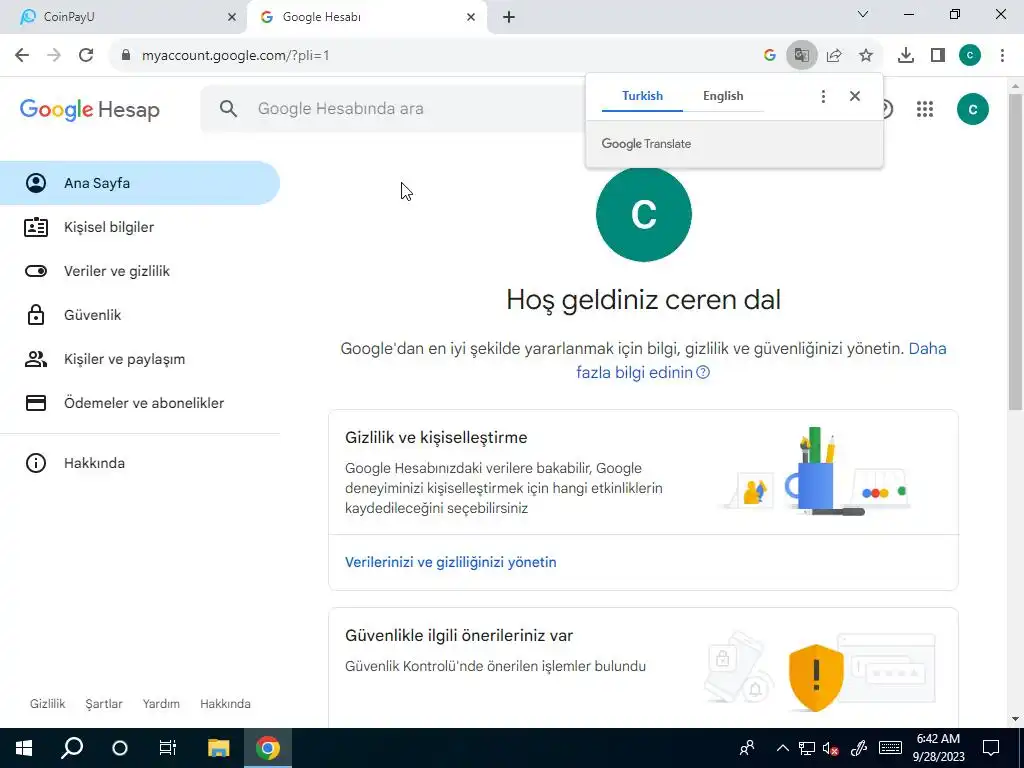
Task: Open Şartlar footer link
Action: 104,704
